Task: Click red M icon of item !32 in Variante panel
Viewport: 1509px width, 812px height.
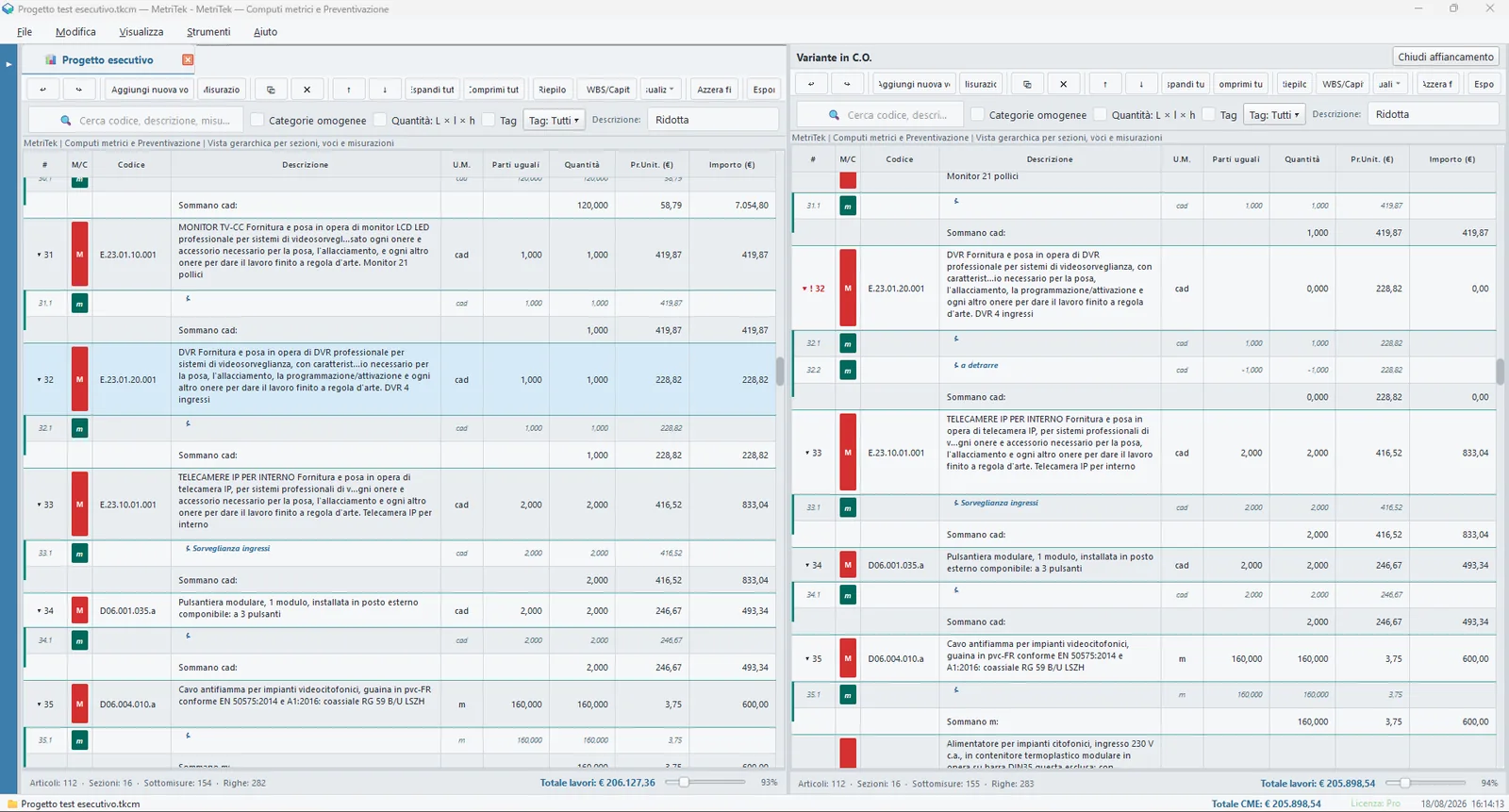Action: tap(848, 289)
